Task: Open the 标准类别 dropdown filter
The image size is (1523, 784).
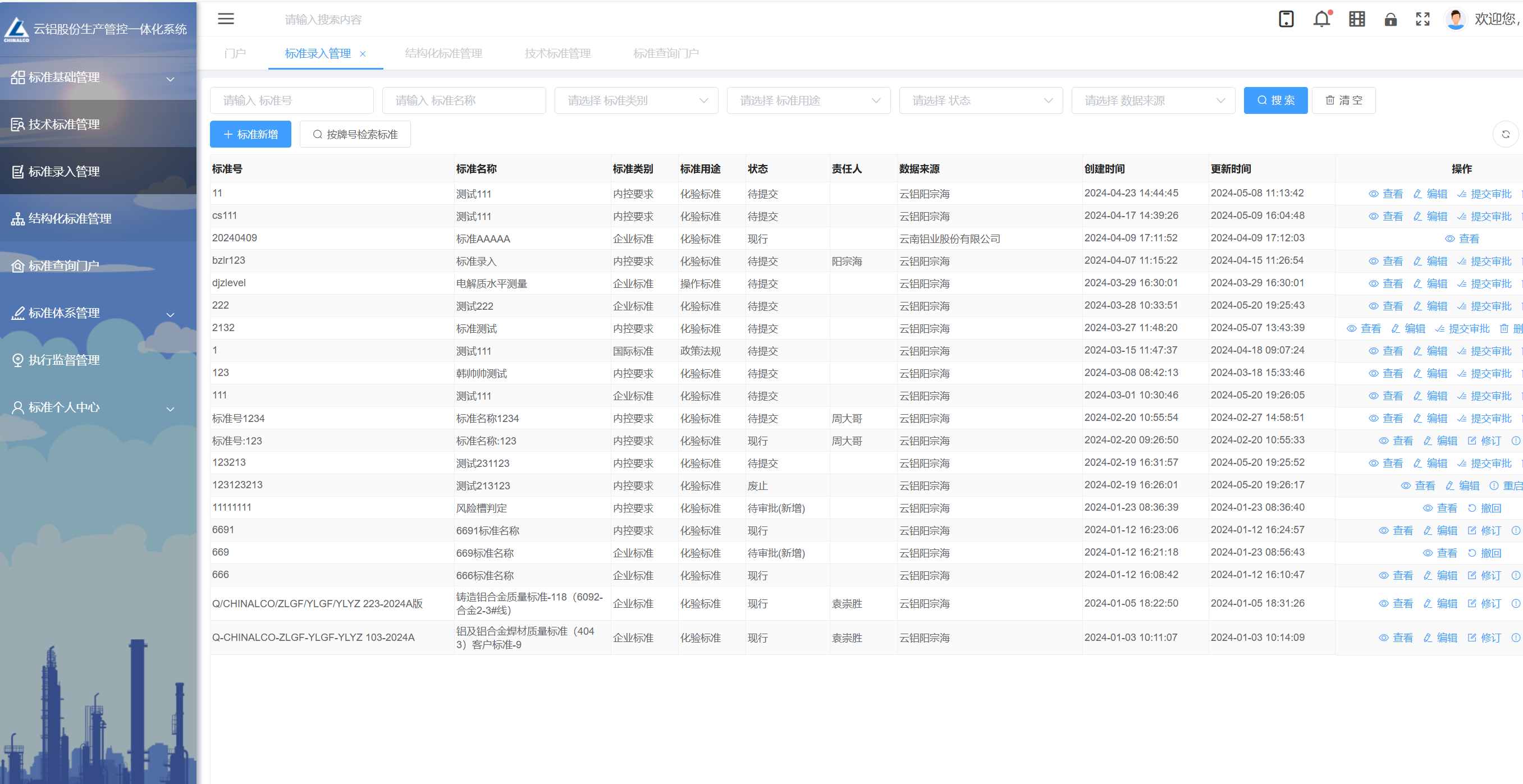Action: pos(636,100)
